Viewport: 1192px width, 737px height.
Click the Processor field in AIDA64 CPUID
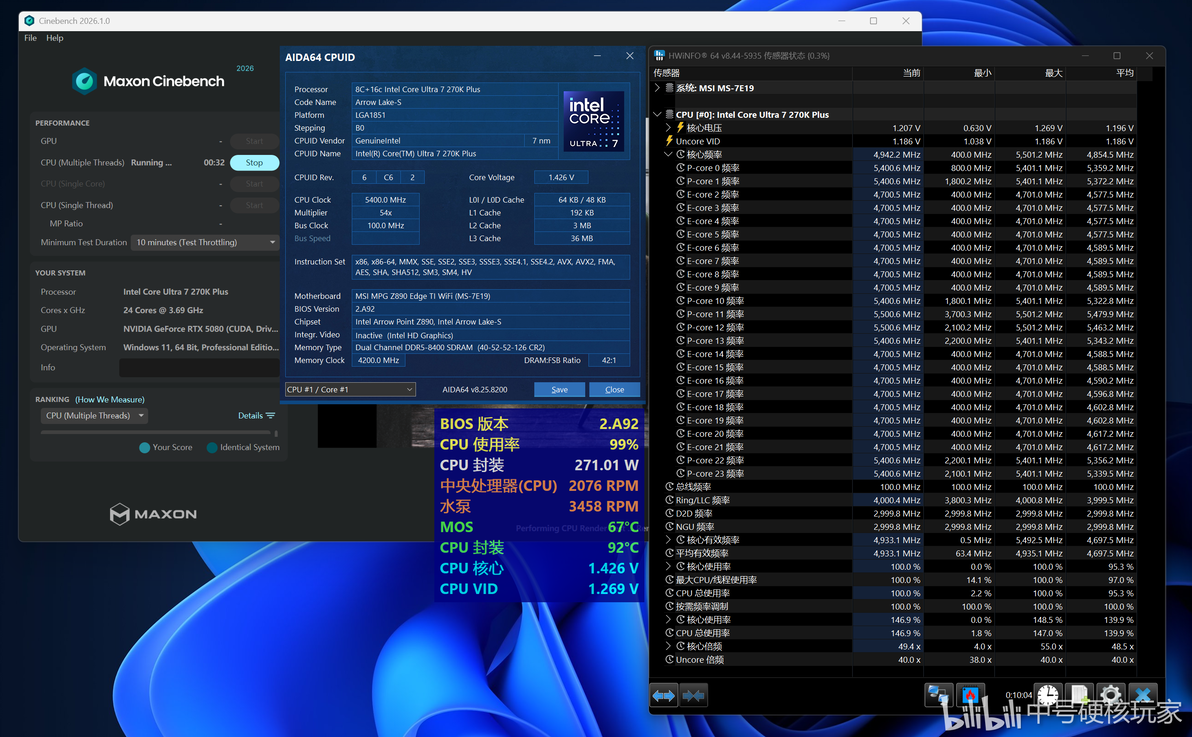455,89
